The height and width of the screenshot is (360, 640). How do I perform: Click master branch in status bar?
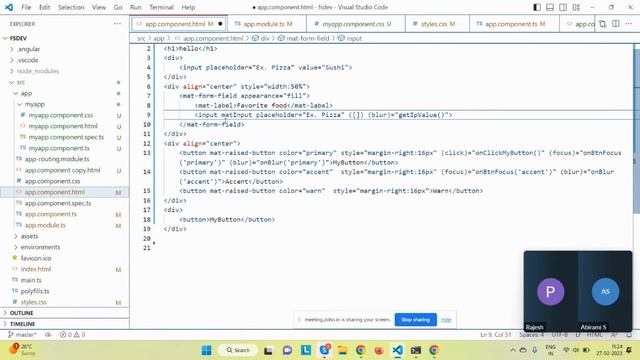tap(22, 335)
